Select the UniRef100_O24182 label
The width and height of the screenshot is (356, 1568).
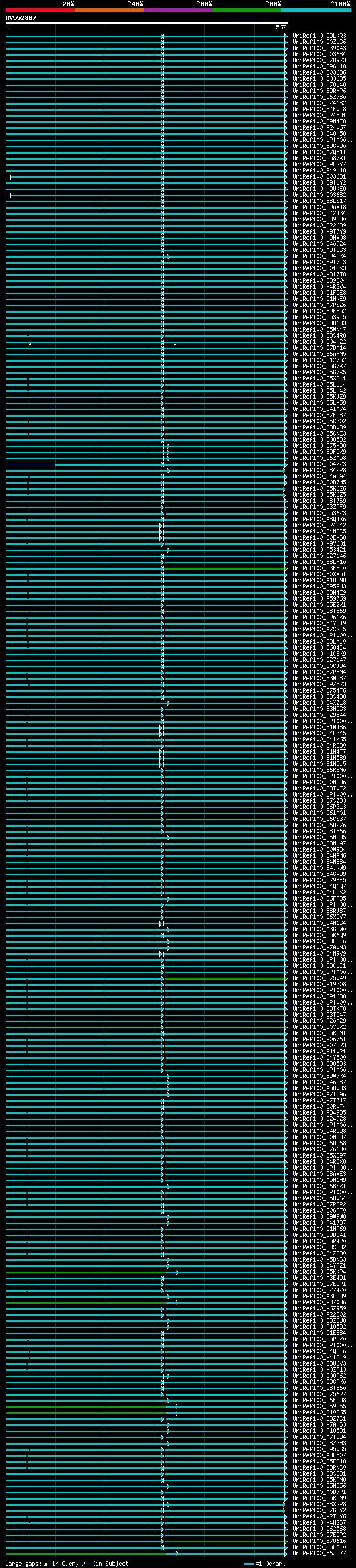click(319, 103)
